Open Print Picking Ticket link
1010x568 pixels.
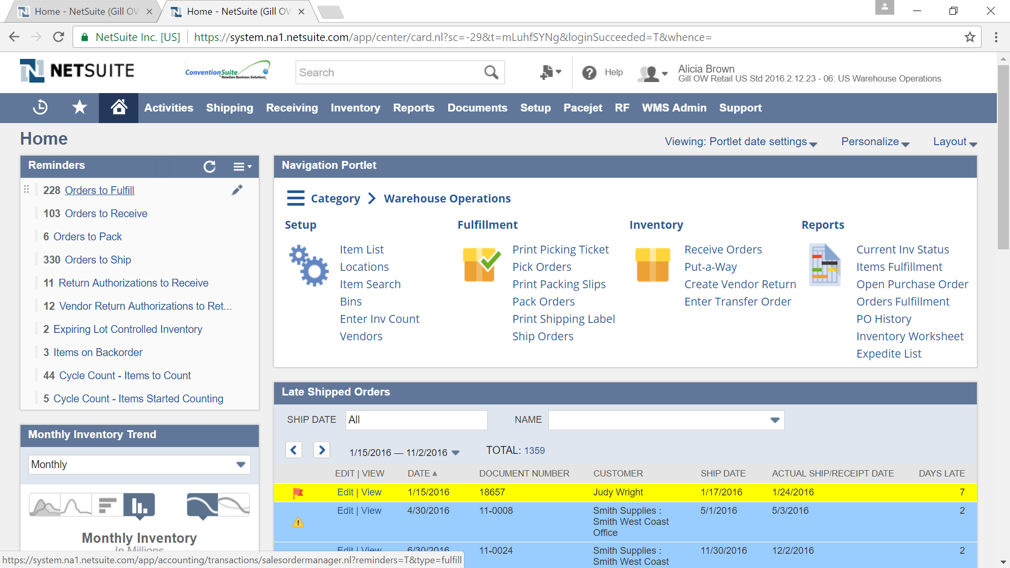560,249
